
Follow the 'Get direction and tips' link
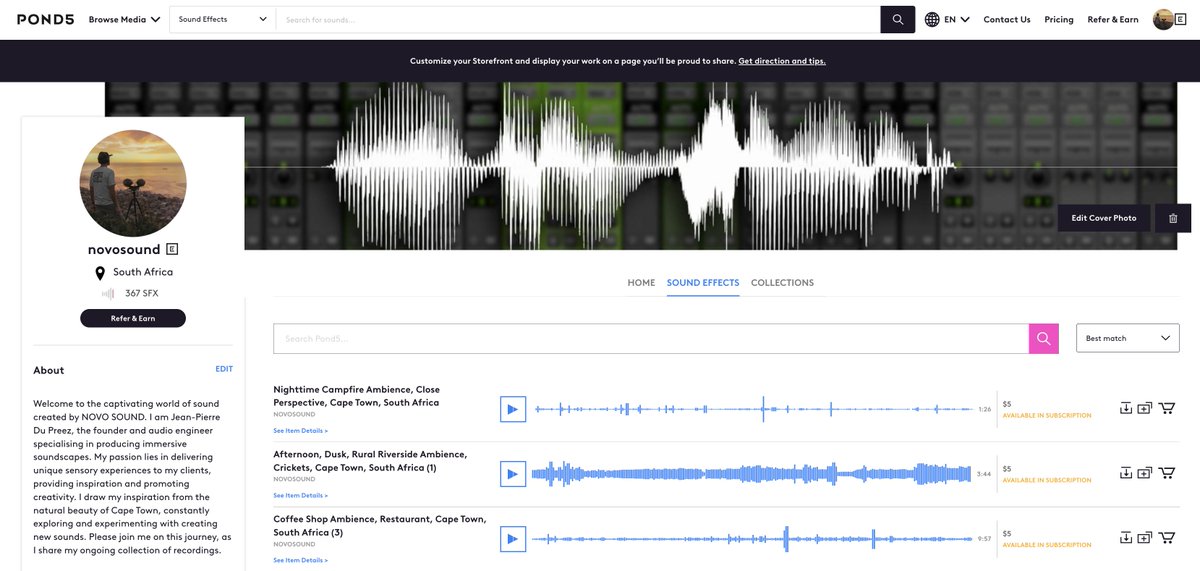point(782,61)
